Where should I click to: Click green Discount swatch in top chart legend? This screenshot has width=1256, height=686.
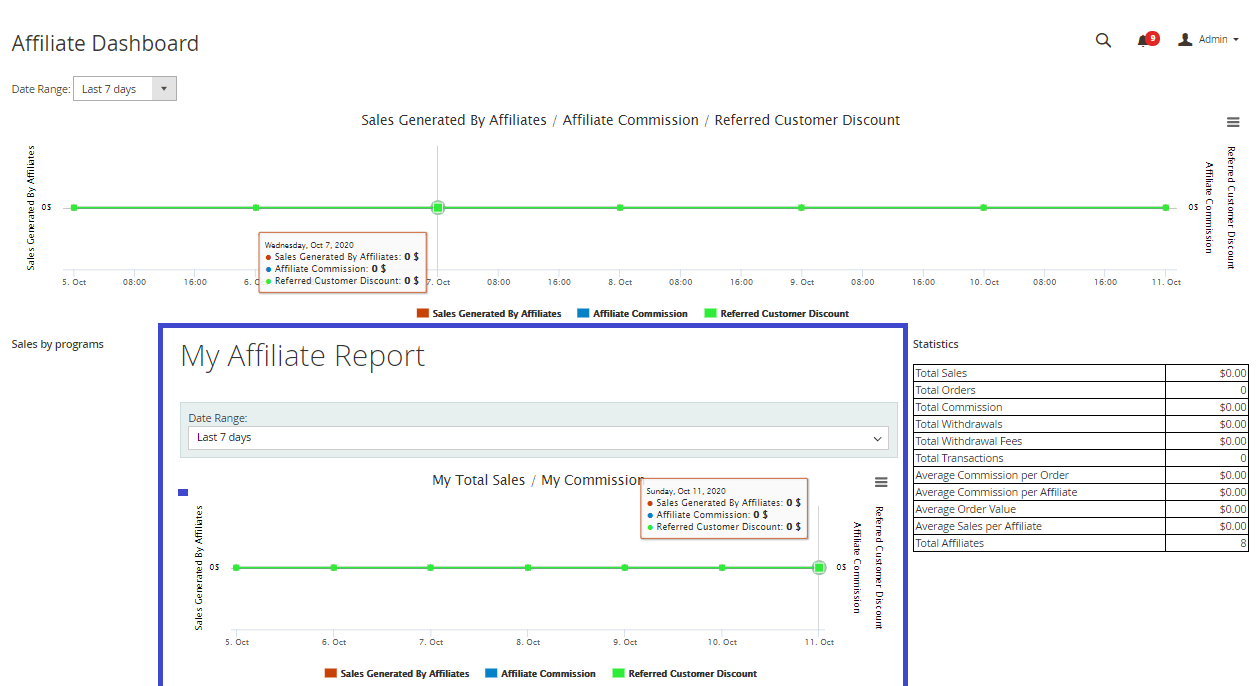click(711, 314)
